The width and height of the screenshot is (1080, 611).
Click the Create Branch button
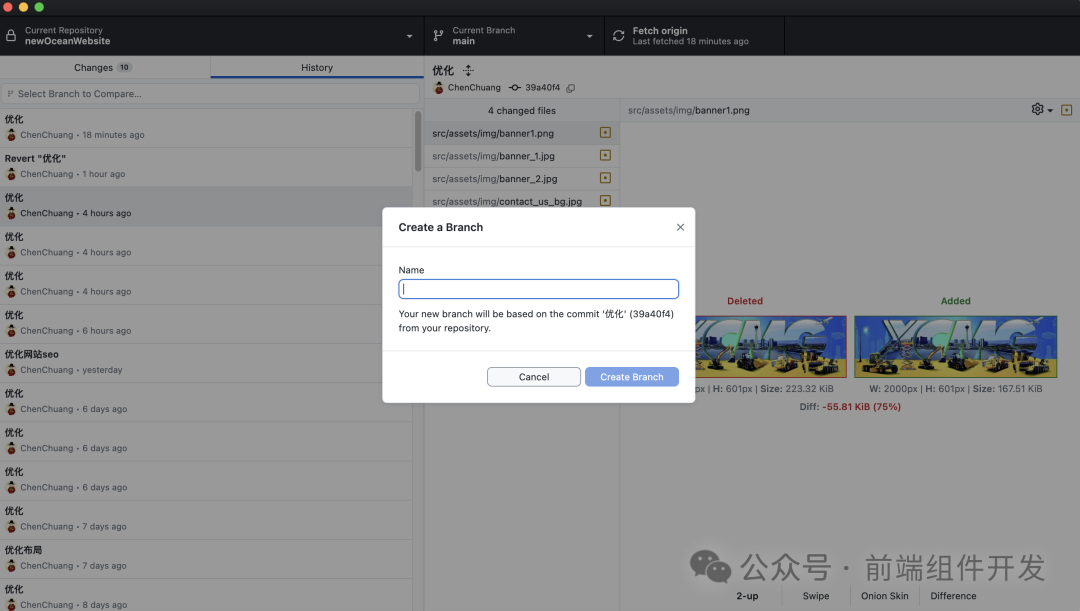point(632,377)
